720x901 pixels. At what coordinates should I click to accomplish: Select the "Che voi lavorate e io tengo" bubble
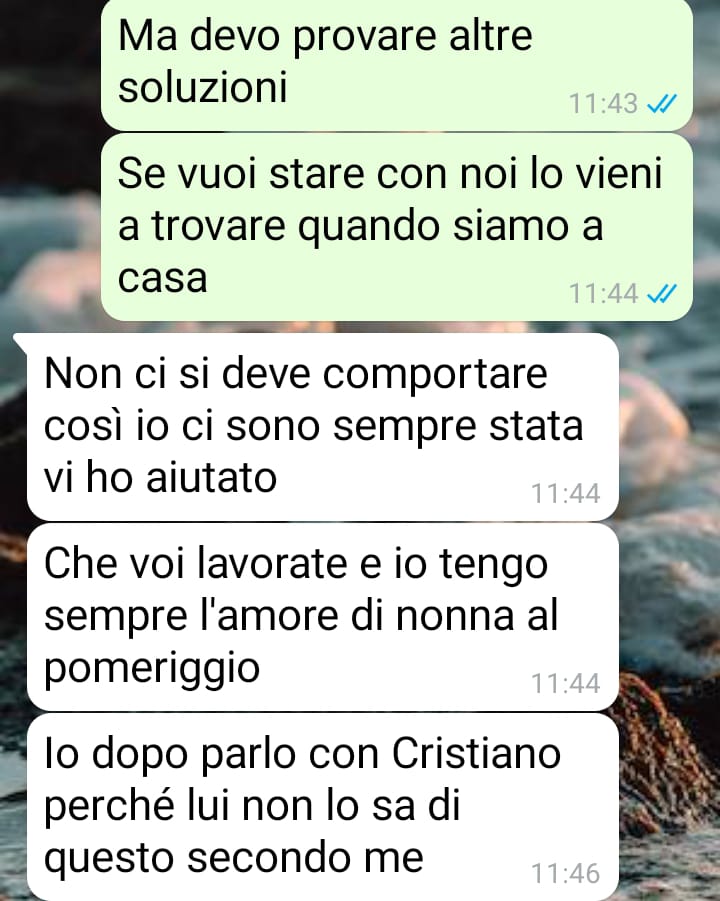(x=323, y=617)
